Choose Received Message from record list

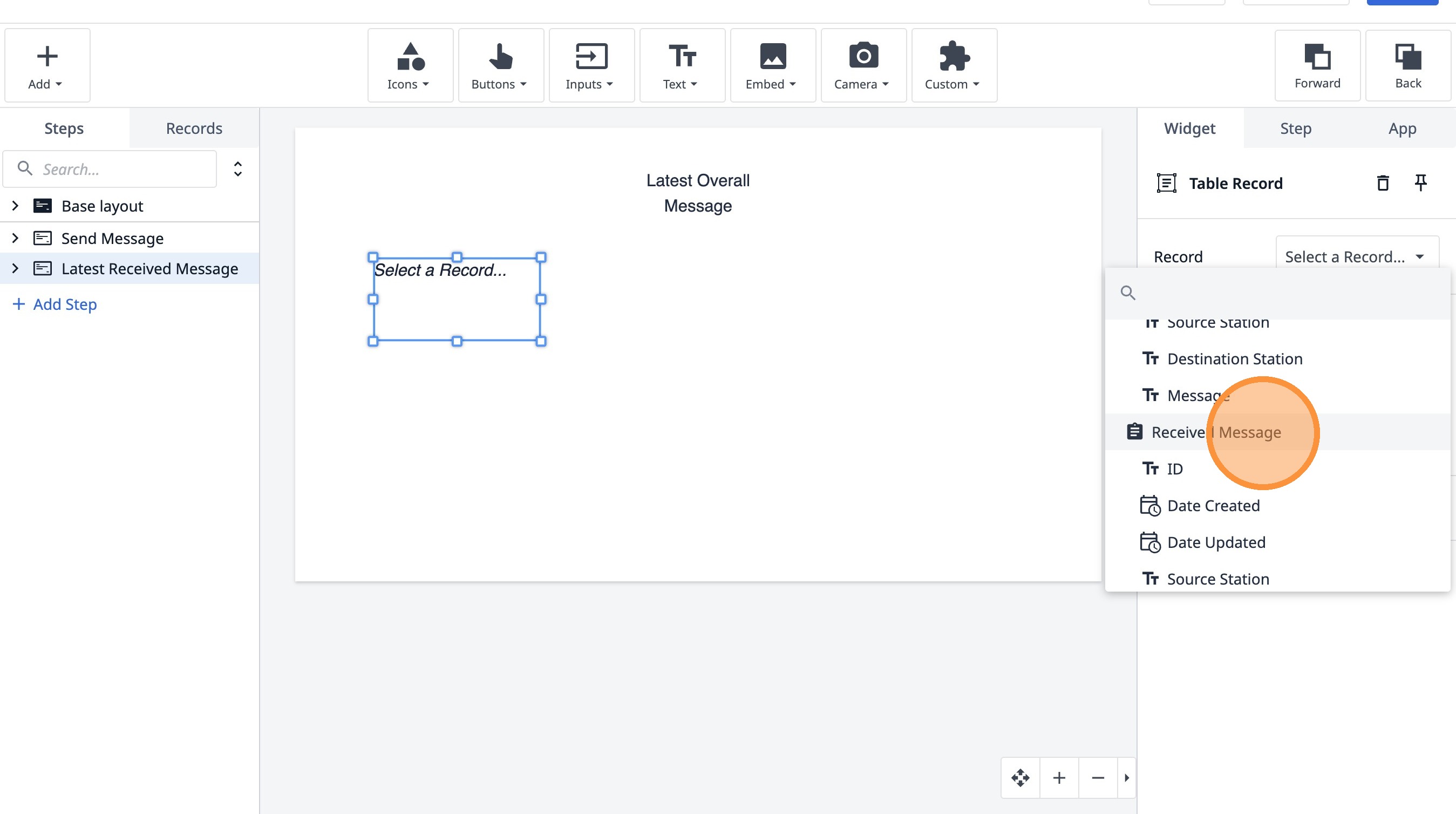tap(1215, 432)
